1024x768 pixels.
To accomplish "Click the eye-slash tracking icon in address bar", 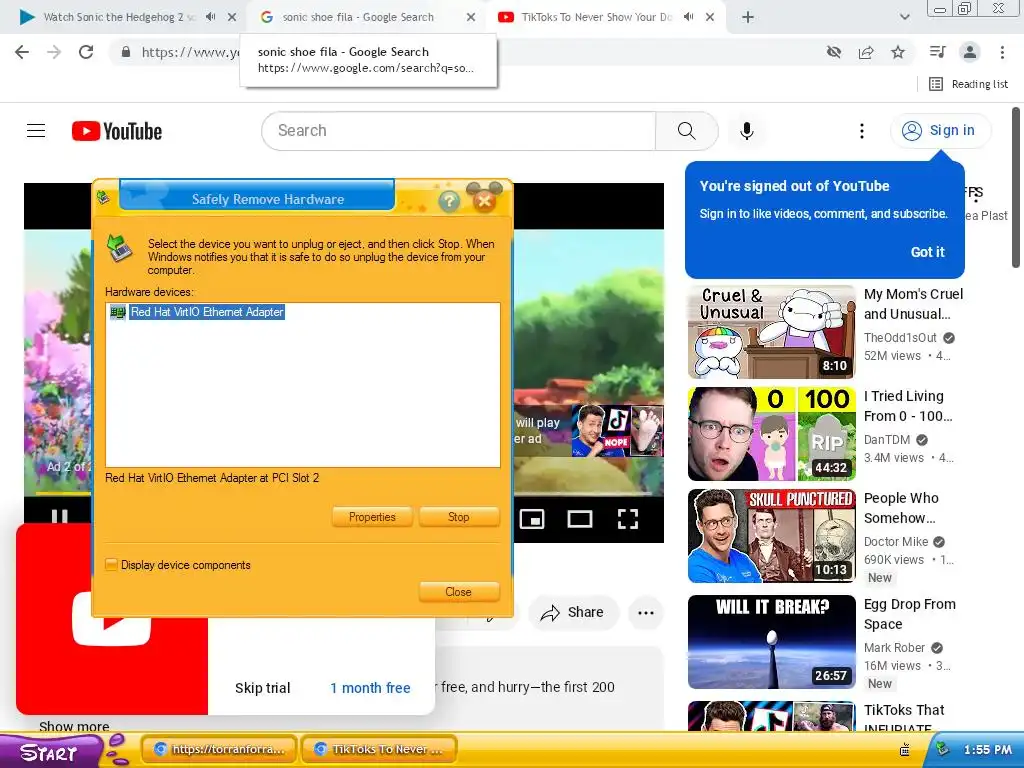I will click(x=833, y=52).
